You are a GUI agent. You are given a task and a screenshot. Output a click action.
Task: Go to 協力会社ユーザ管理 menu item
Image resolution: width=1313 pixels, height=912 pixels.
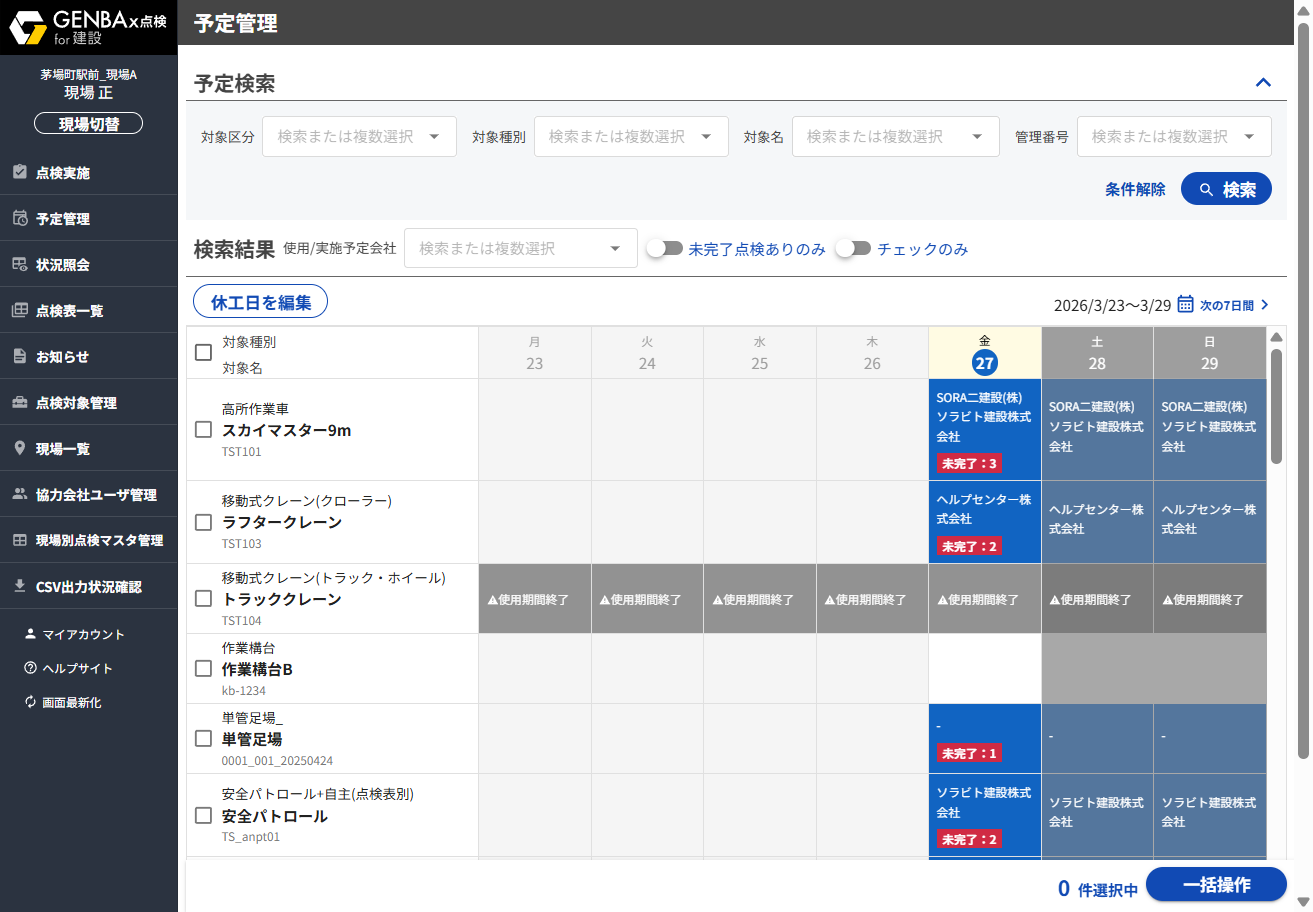[x=96, y=494]
